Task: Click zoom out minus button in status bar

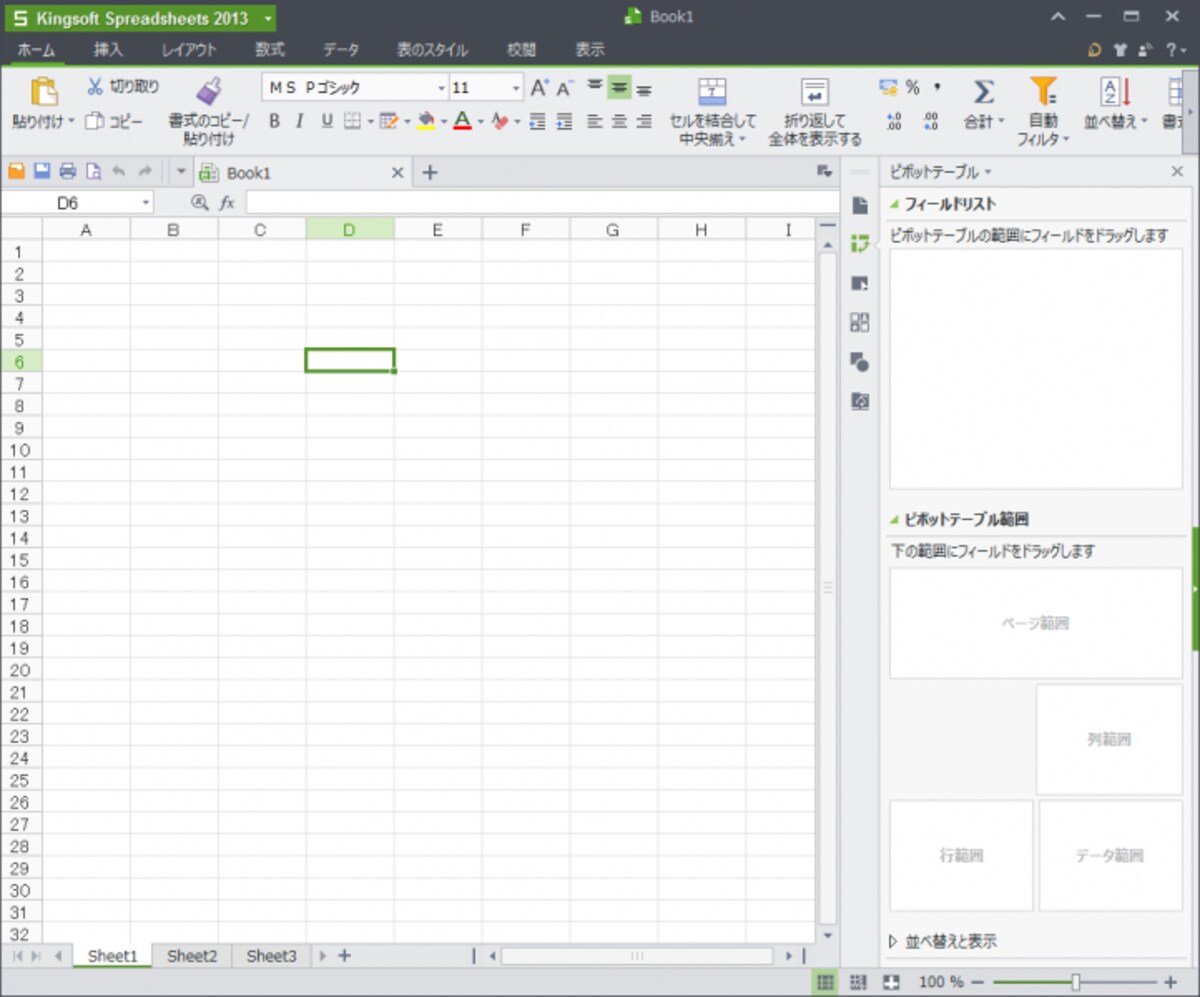Action: point(977,982)
